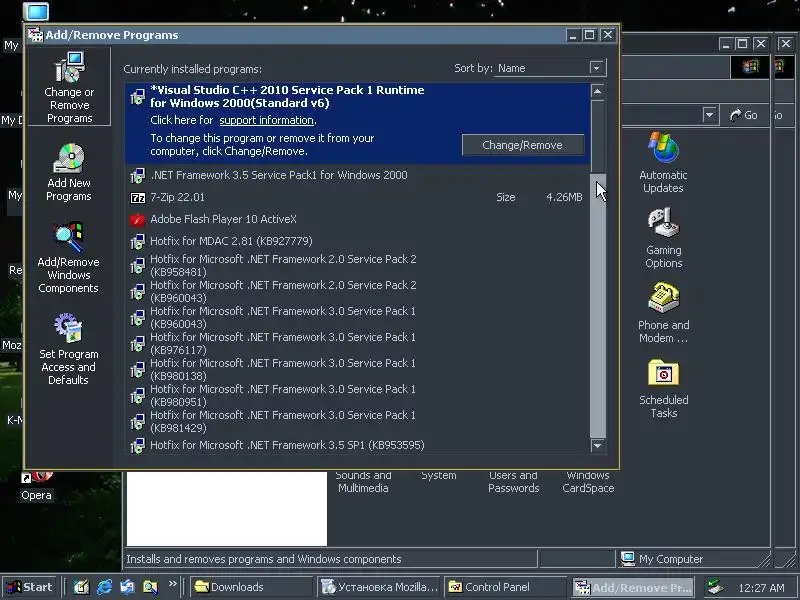Click icon of the KB953595 hotfix entry
800x600 pixels.
137,446
